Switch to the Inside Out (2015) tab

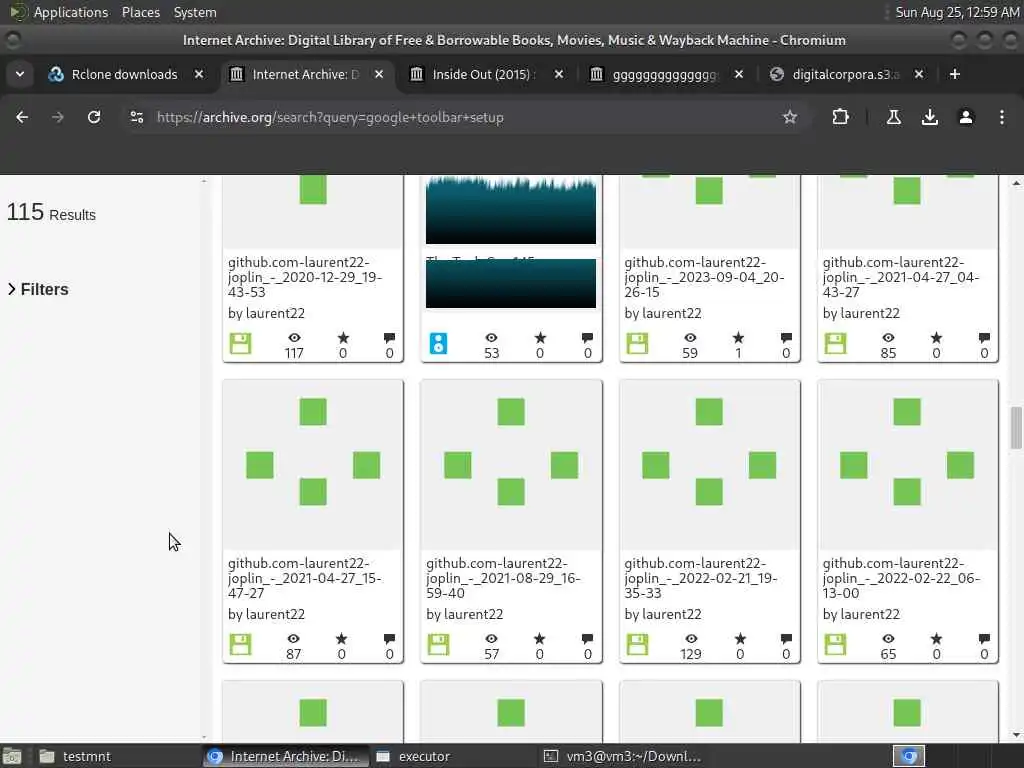483,74
